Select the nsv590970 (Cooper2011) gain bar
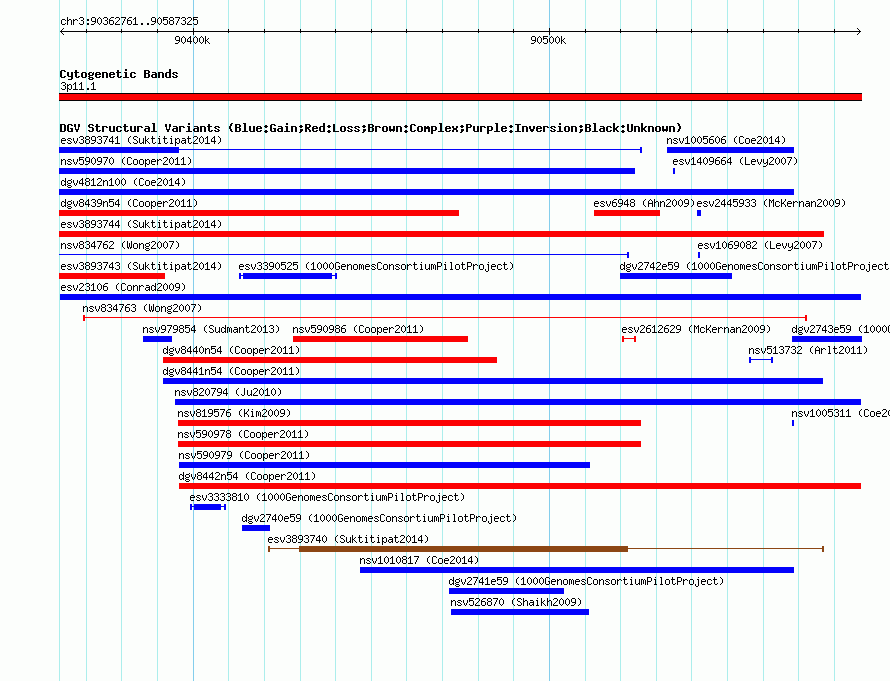The height and width of the screenshot is (681, 890). click(x=347, y=171)
